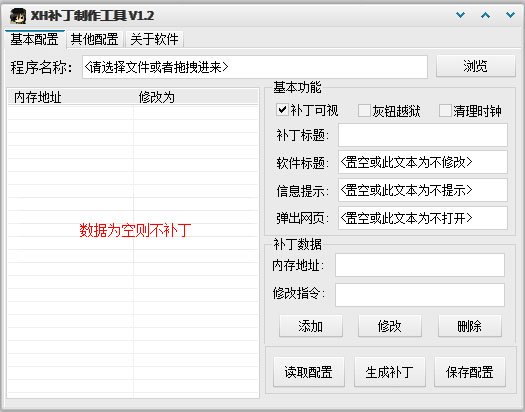The image size is (525, 412).
Task: Click the 添加 button
Action: tap(311, 326)
